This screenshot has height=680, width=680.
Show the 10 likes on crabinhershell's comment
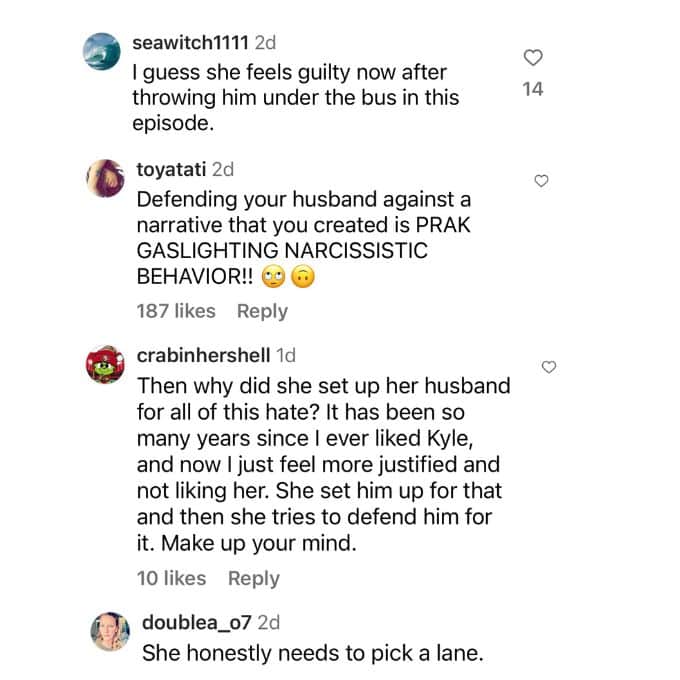(171, 578)
